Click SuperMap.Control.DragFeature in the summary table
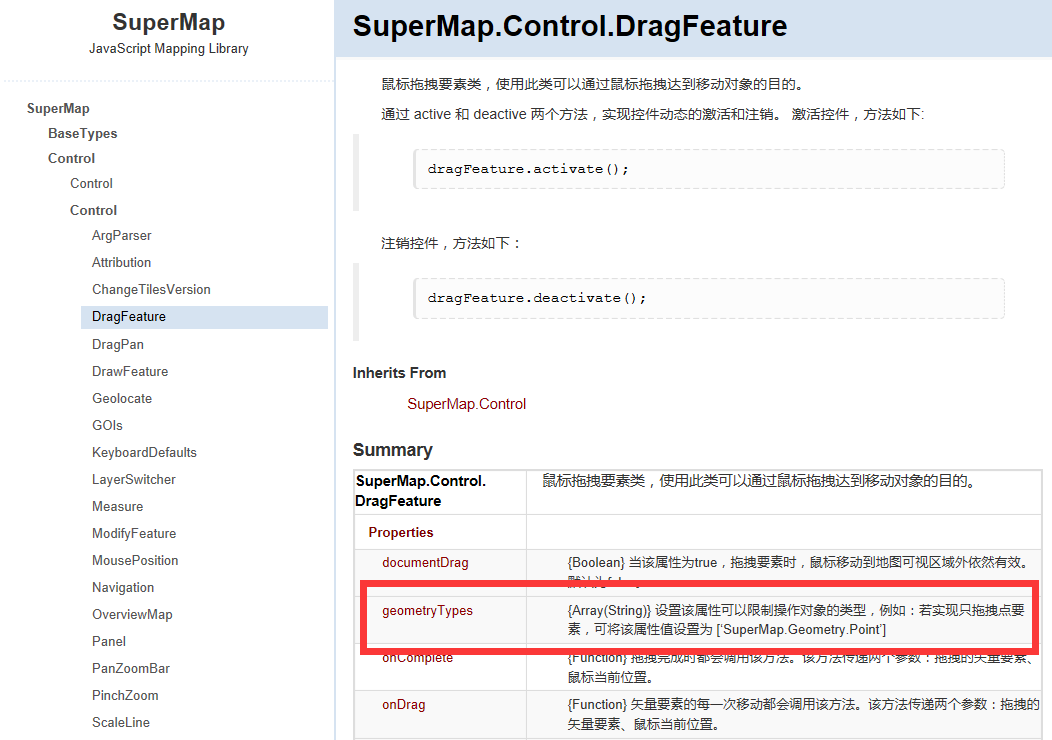This screenshot has width=1052, height=740. (x=421, y=491)
